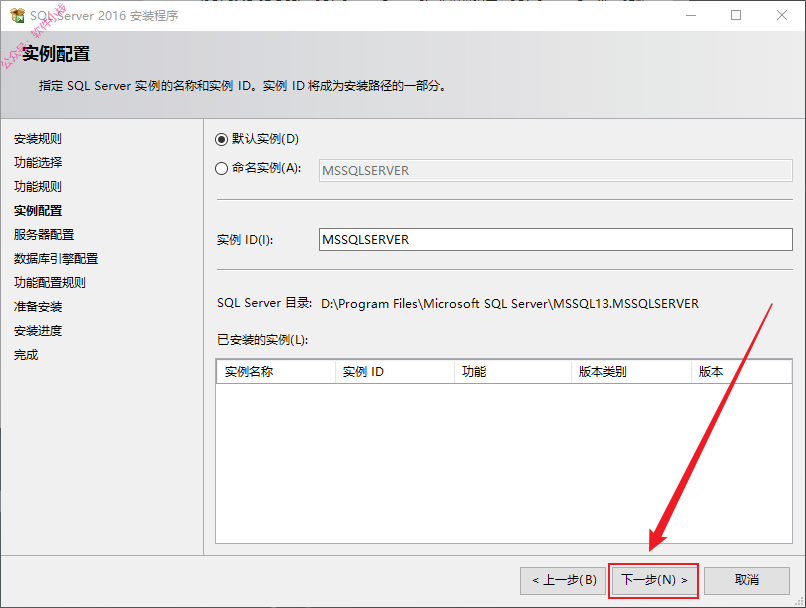Open the 数据库引擎配置 step in sidebar

[56, 259]
